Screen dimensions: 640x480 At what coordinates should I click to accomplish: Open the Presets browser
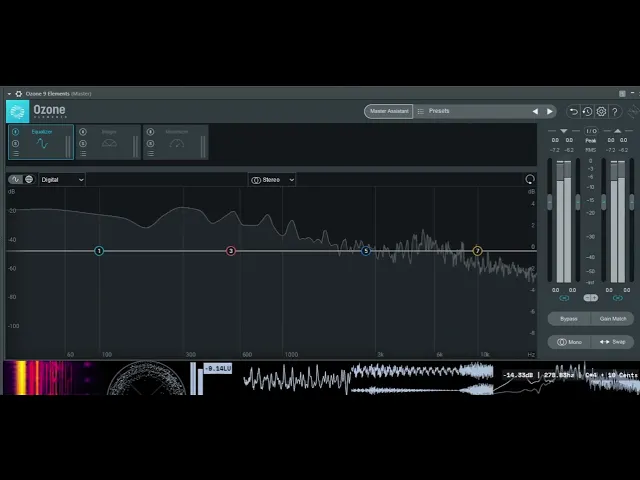point(471,111)
